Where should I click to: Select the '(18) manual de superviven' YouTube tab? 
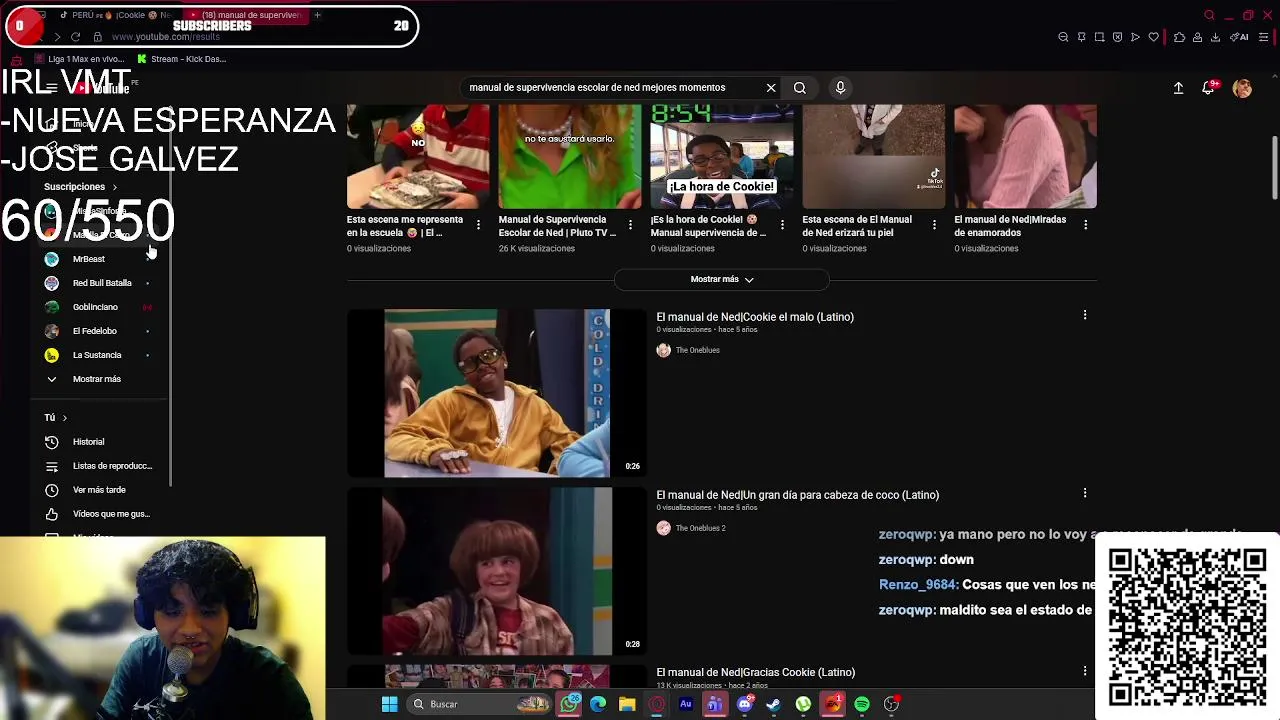(245, 15)
